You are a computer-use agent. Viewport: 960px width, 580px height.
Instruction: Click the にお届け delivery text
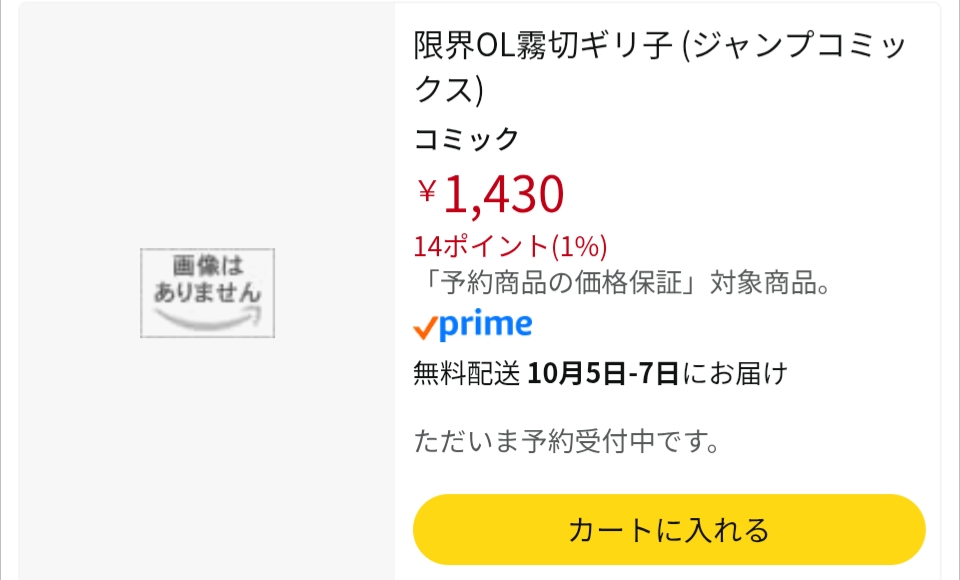735,374
